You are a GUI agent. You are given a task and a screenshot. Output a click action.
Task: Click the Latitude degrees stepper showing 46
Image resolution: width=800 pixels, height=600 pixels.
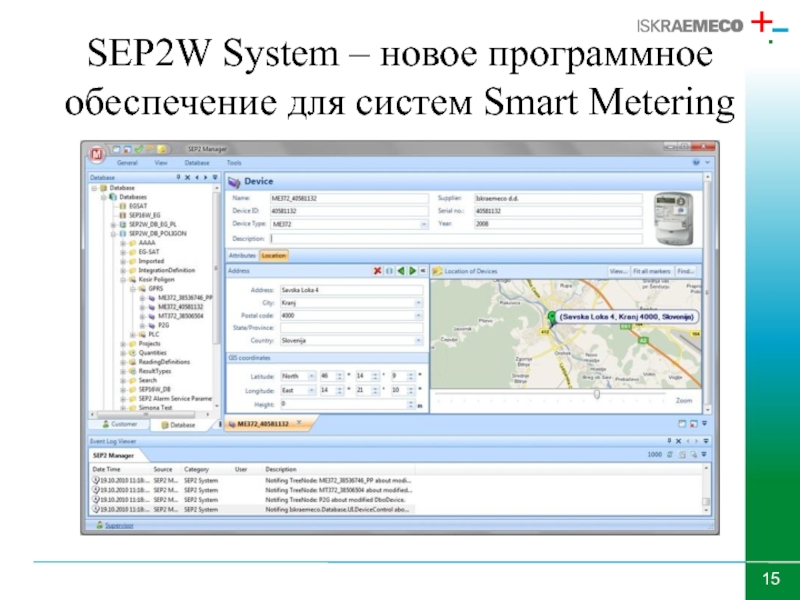340,377
